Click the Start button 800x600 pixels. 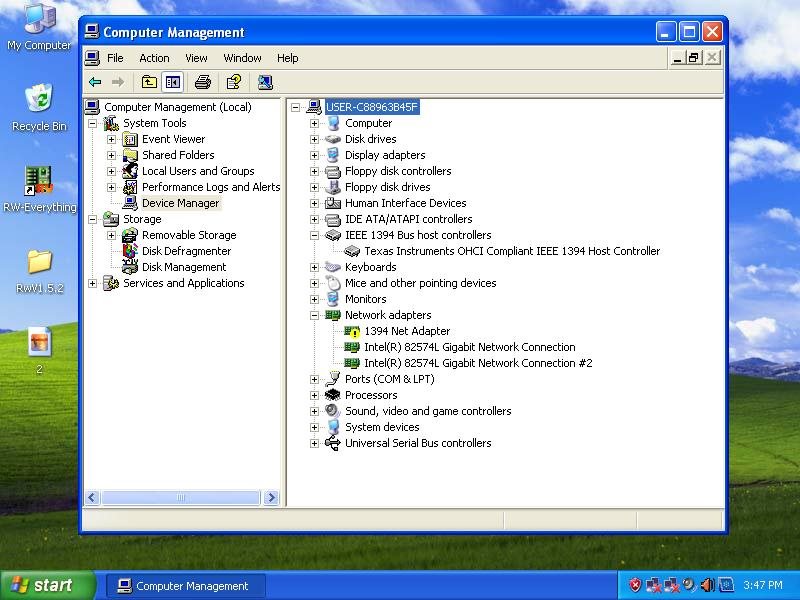48,585
